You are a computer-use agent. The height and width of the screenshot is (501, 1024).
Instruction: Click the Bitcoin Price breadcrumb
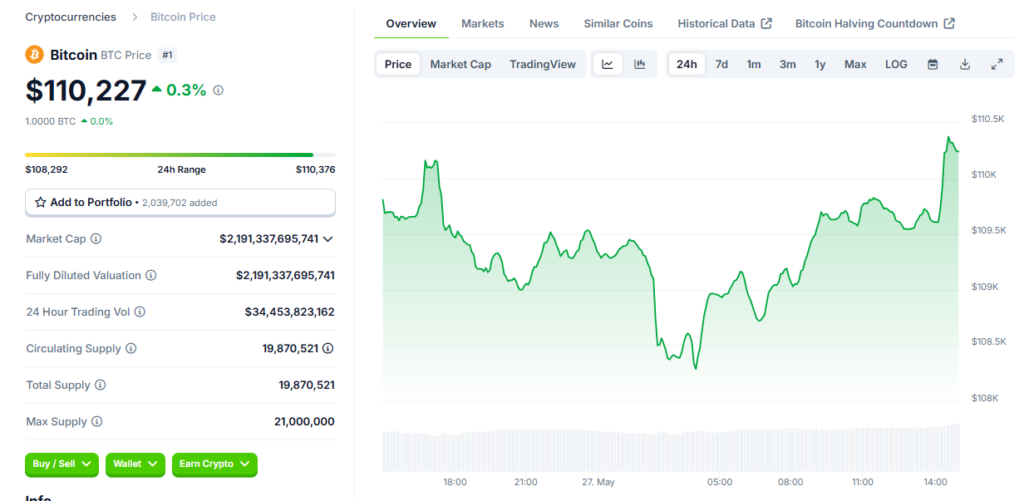[183, 17]
